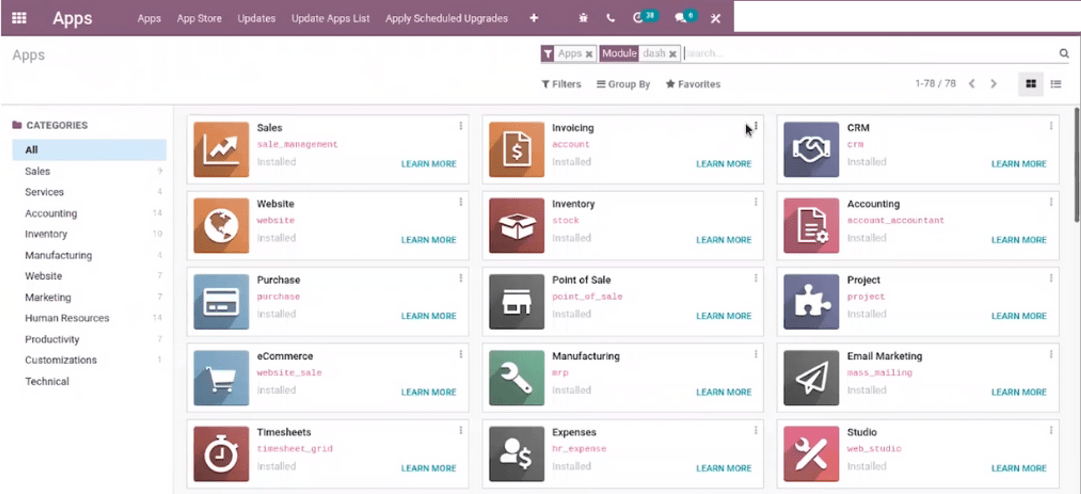Go to next page arrow
Screen dimensions: 1081x494
click(x=993, y=84)
